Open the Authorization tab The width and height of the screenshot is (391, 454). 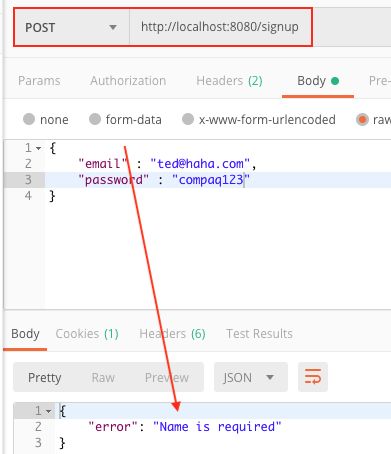(128, 81)
